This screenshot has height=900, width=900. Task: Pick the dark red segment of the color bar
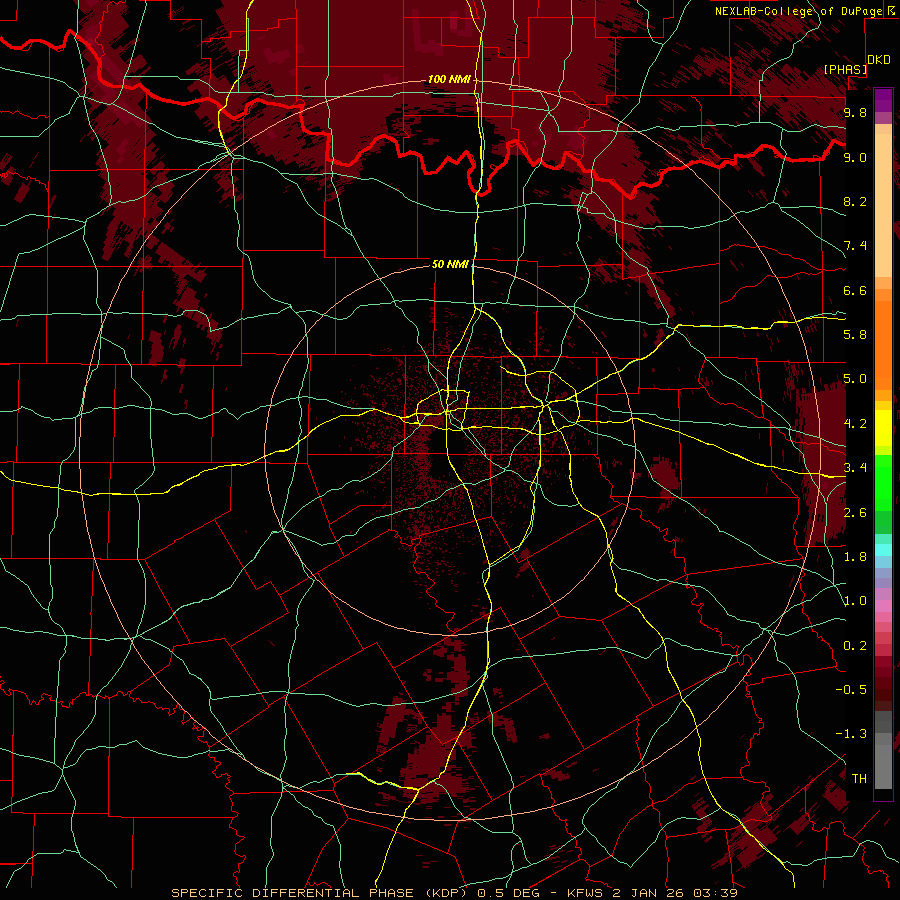point(883,683)
